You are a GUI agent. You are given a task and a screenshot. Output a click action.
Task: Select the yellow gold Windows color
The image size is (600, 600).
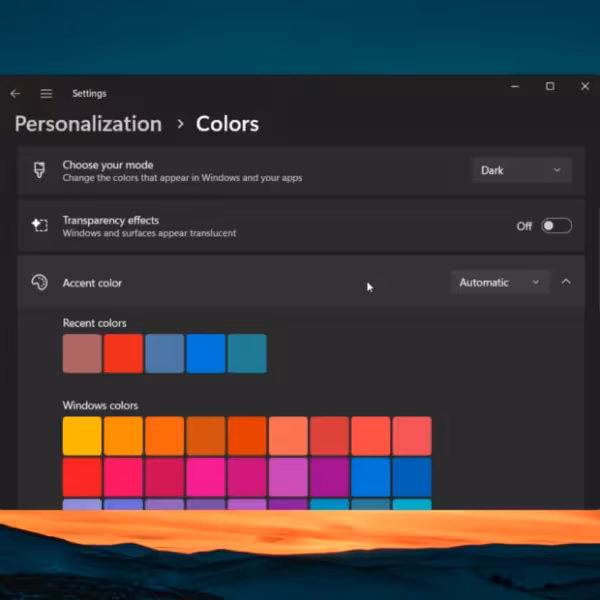tap(82, 436)
